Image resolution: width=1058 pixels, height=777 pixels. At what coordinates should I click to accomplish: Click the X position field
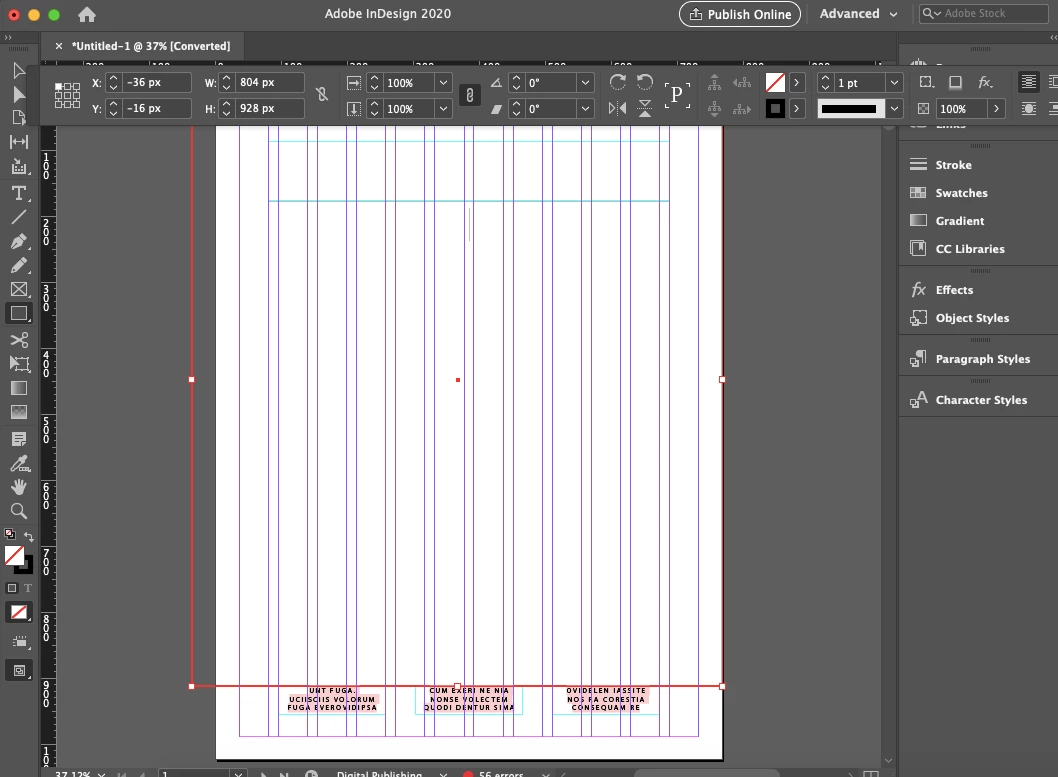157,82
